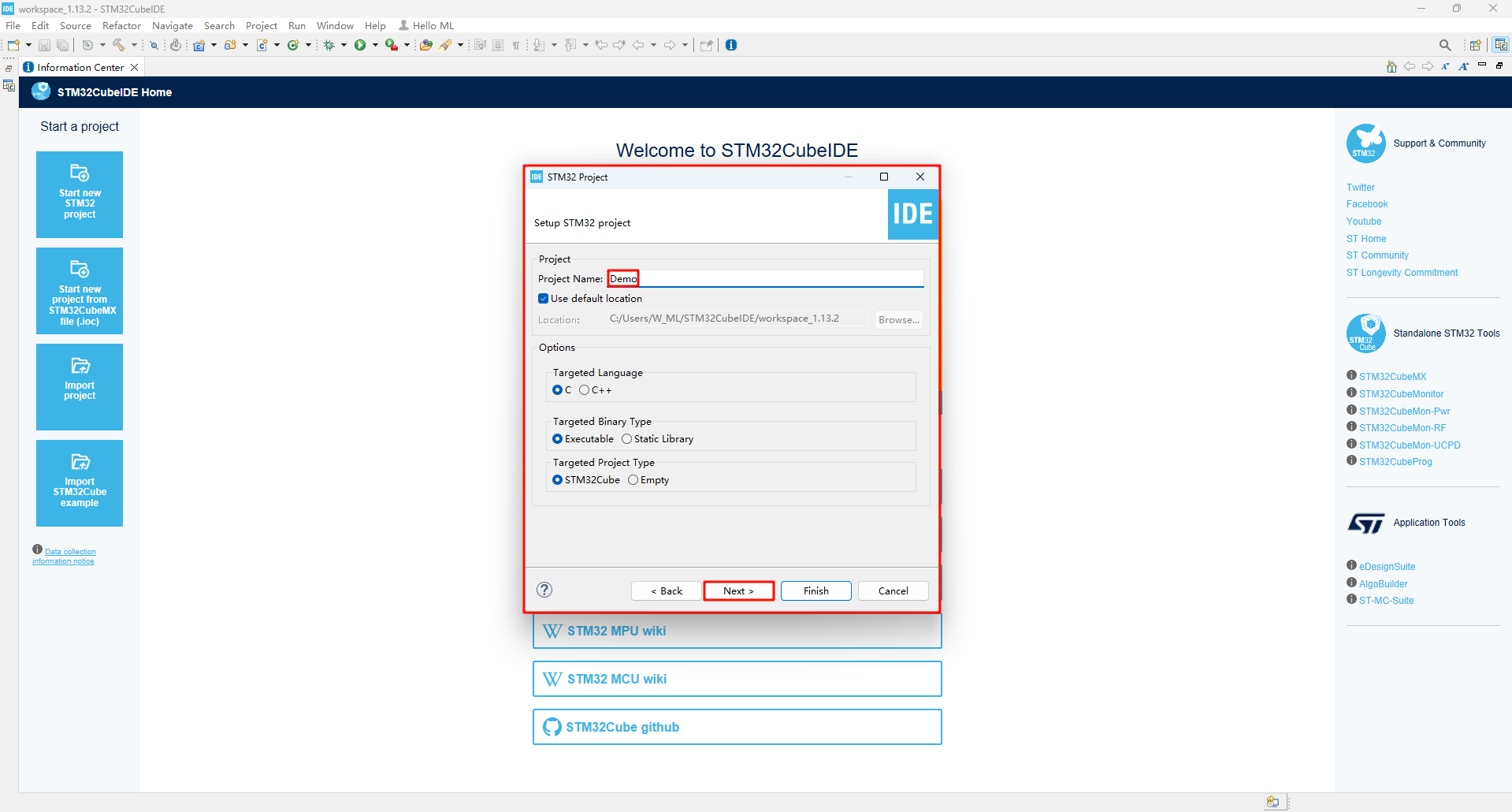1512x812 pixels.
Task: Click the blue Information Center toolbar icon
Action: pos(731,45)
